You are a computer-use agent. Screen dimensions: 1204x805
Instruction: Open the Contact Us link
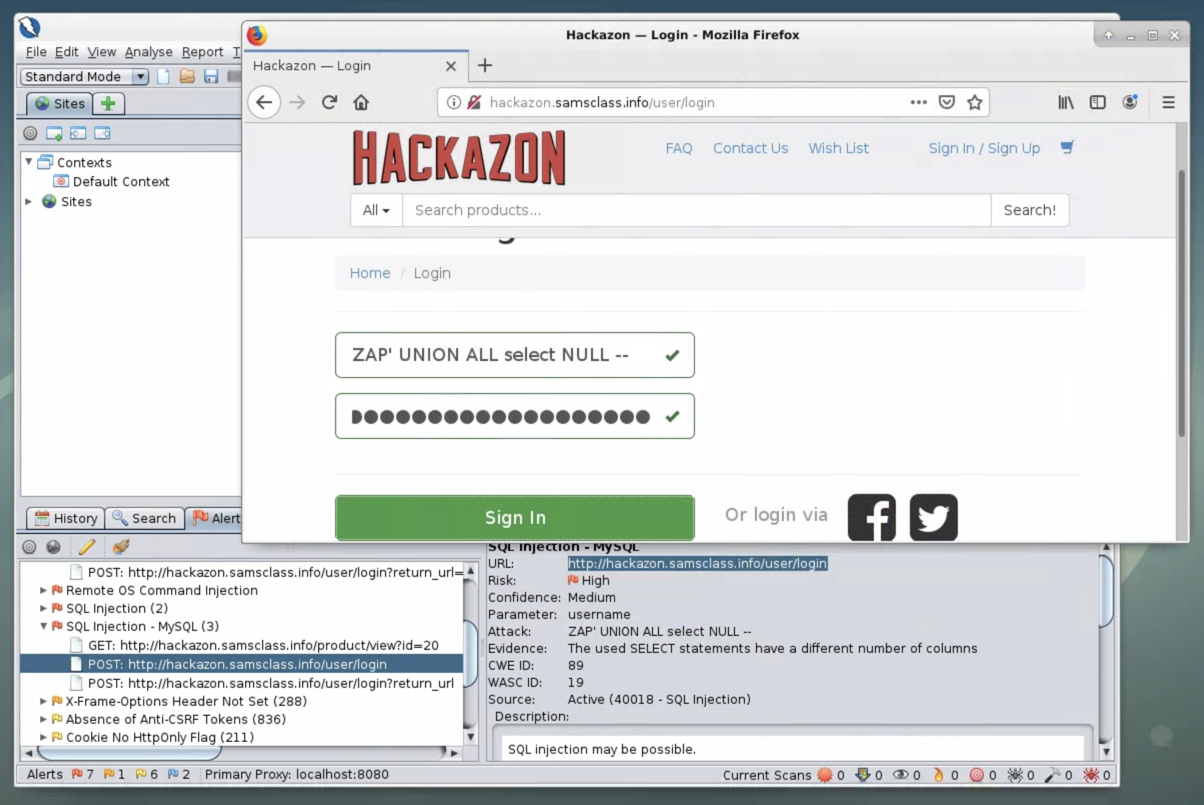[751, 148]
